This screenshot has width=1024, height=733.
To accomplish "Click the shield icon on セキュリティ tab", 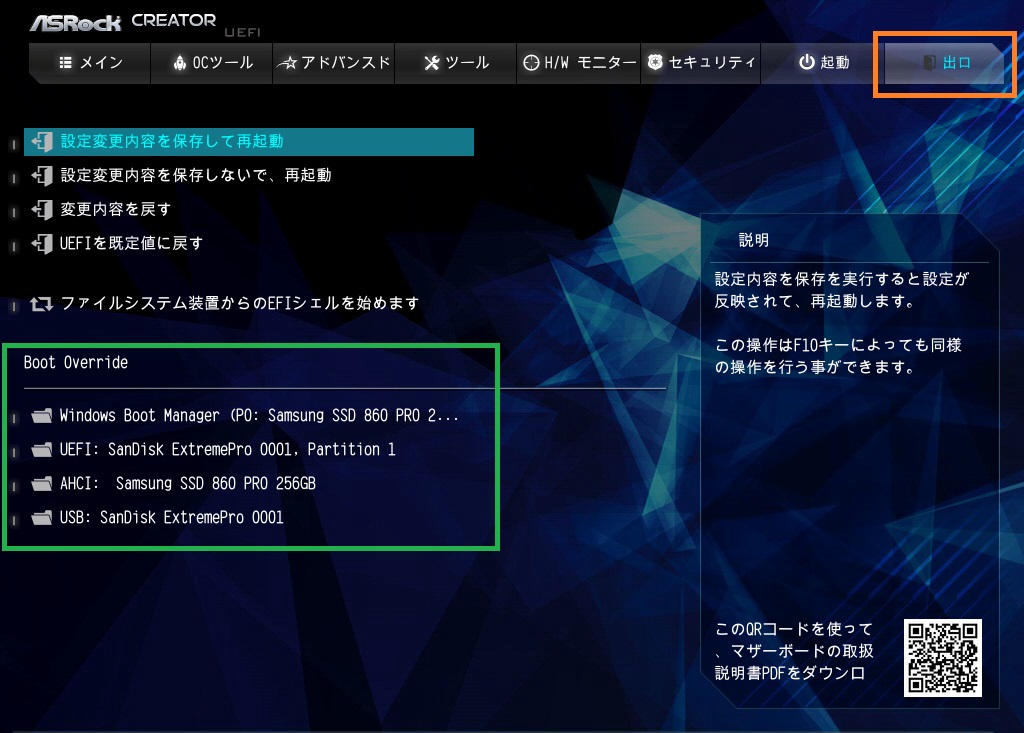I will (x=655, y=62).
